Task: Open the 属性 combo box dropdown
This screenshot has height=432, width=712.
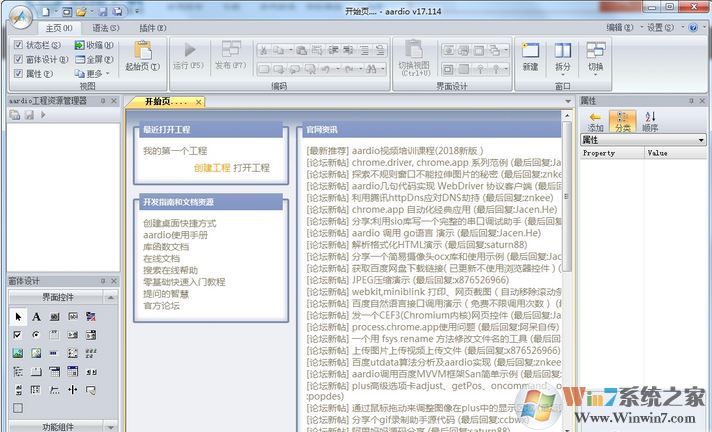Action: point(701,140)
